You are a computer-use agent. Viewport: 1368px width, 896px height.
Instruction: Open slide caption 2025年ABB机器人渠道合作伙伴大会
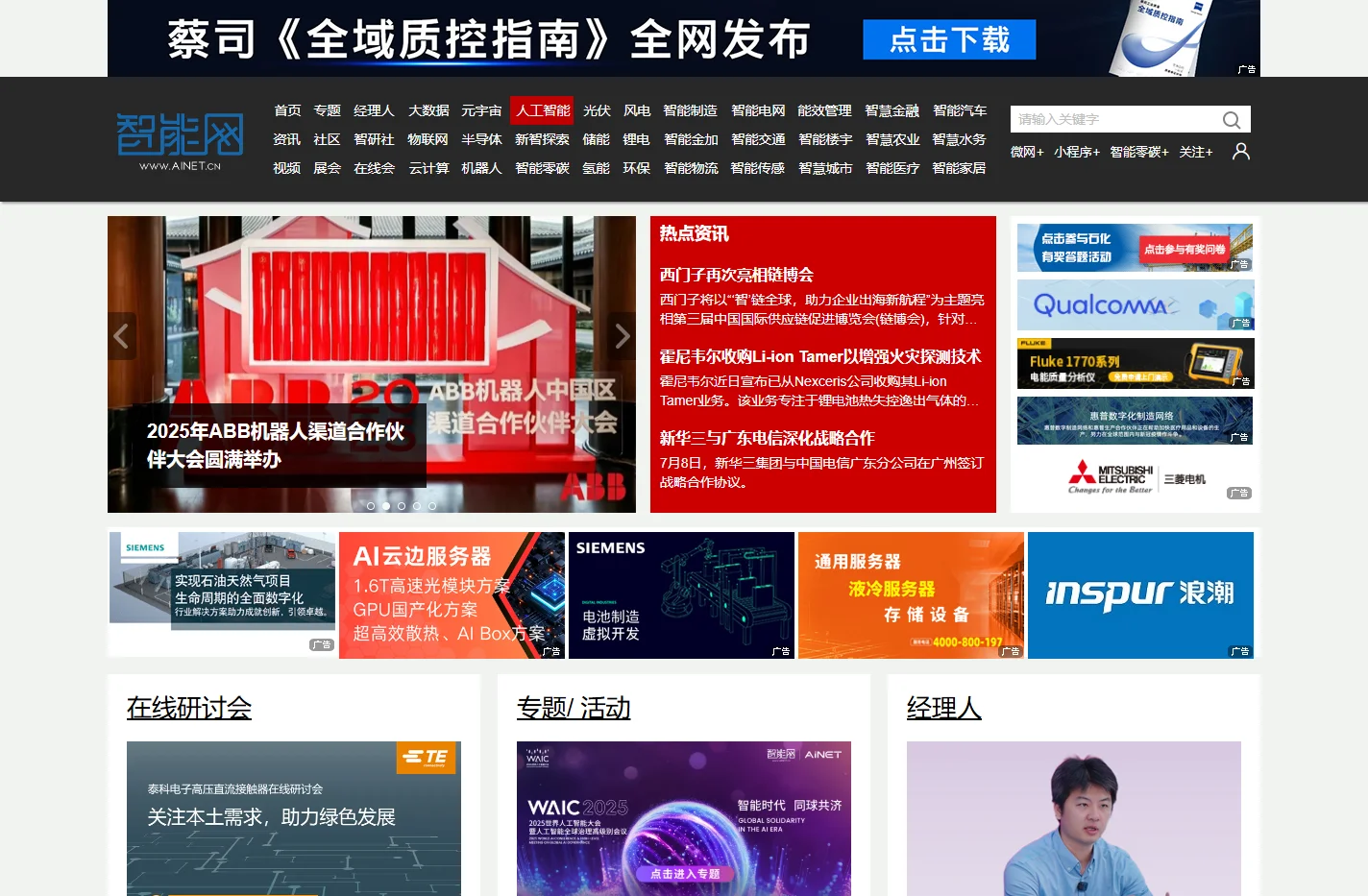(x=276, y=446)
